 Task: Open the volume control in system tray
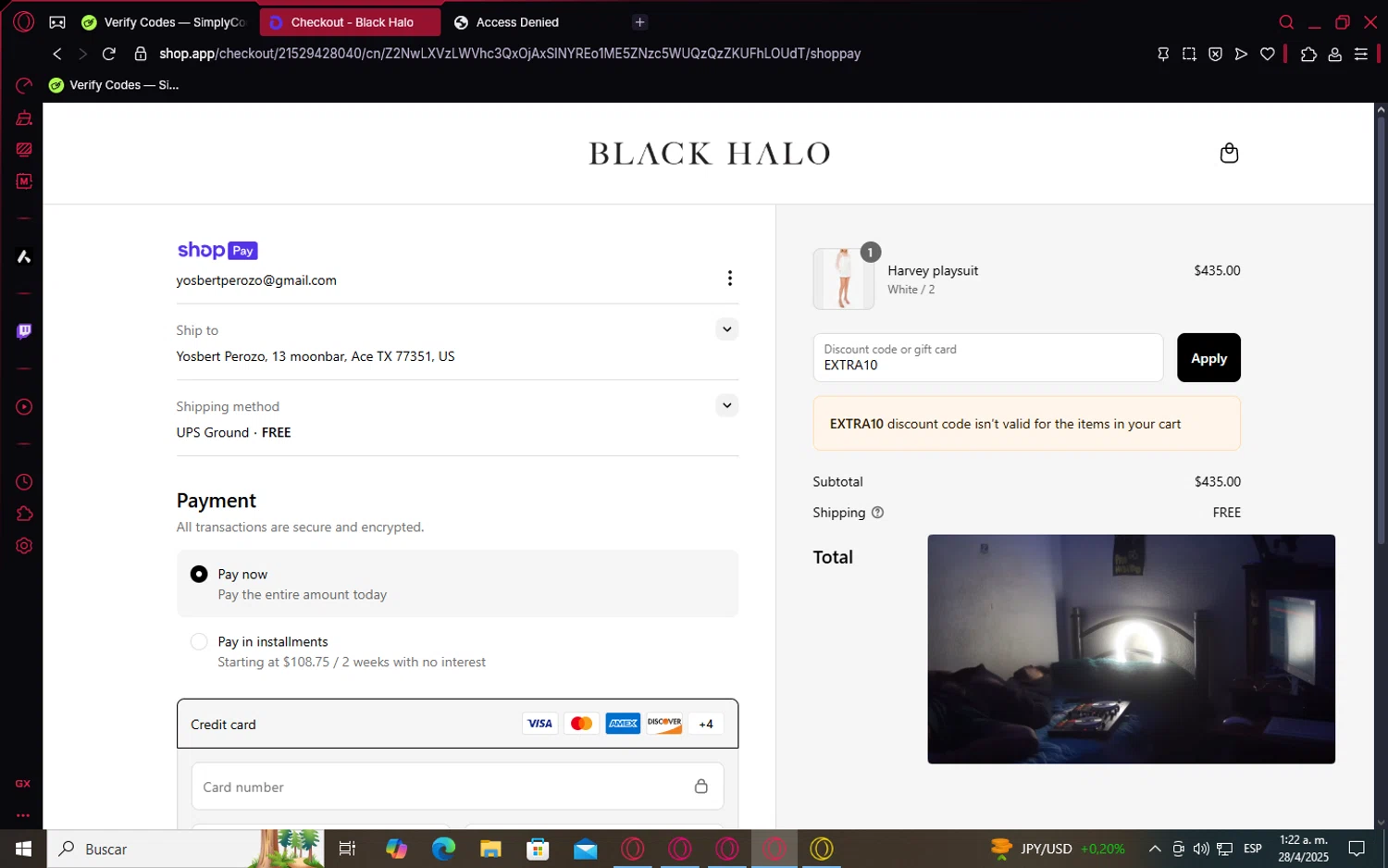coord(1201,849)
